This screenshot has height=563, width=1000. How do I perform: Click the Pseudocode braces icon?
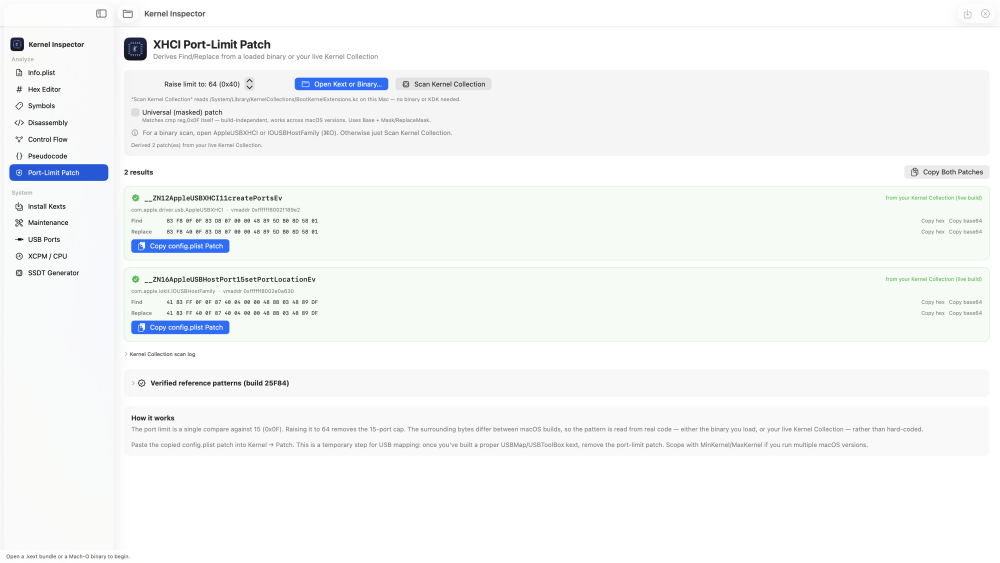[x=19, y=156]
